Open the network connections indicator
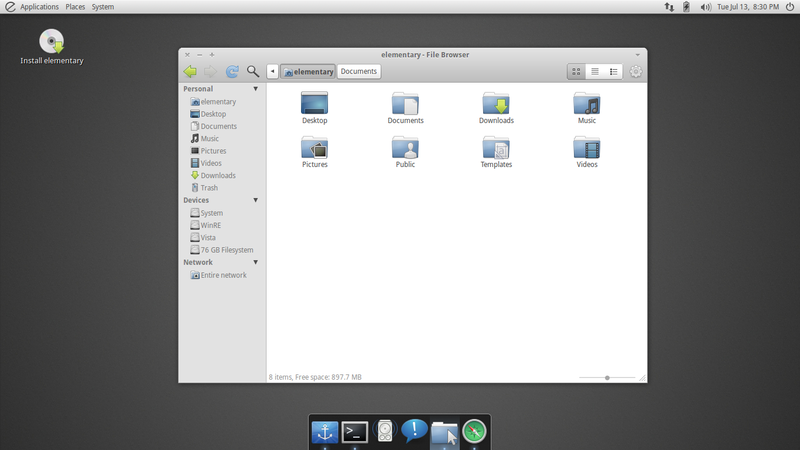 (669, 7)
